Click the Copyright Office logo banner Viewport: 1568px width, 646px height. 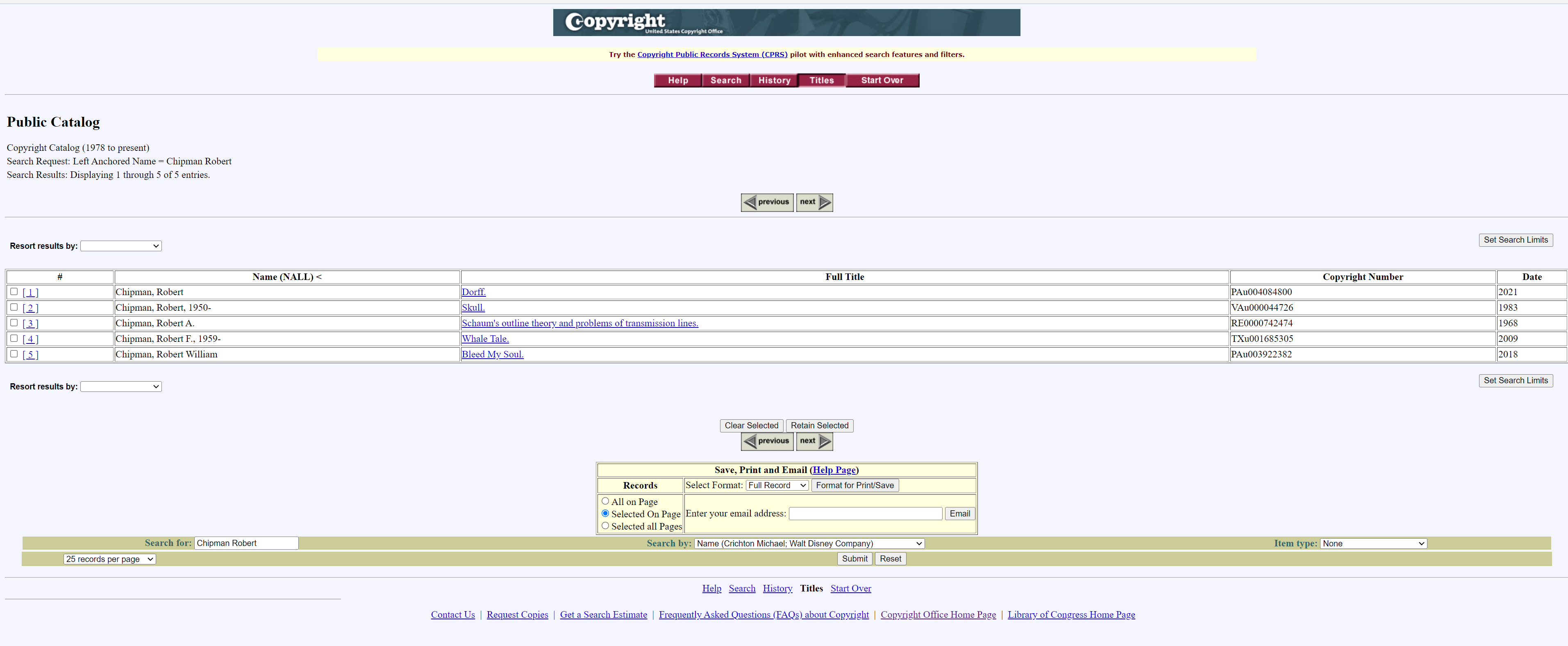point(786,23)
